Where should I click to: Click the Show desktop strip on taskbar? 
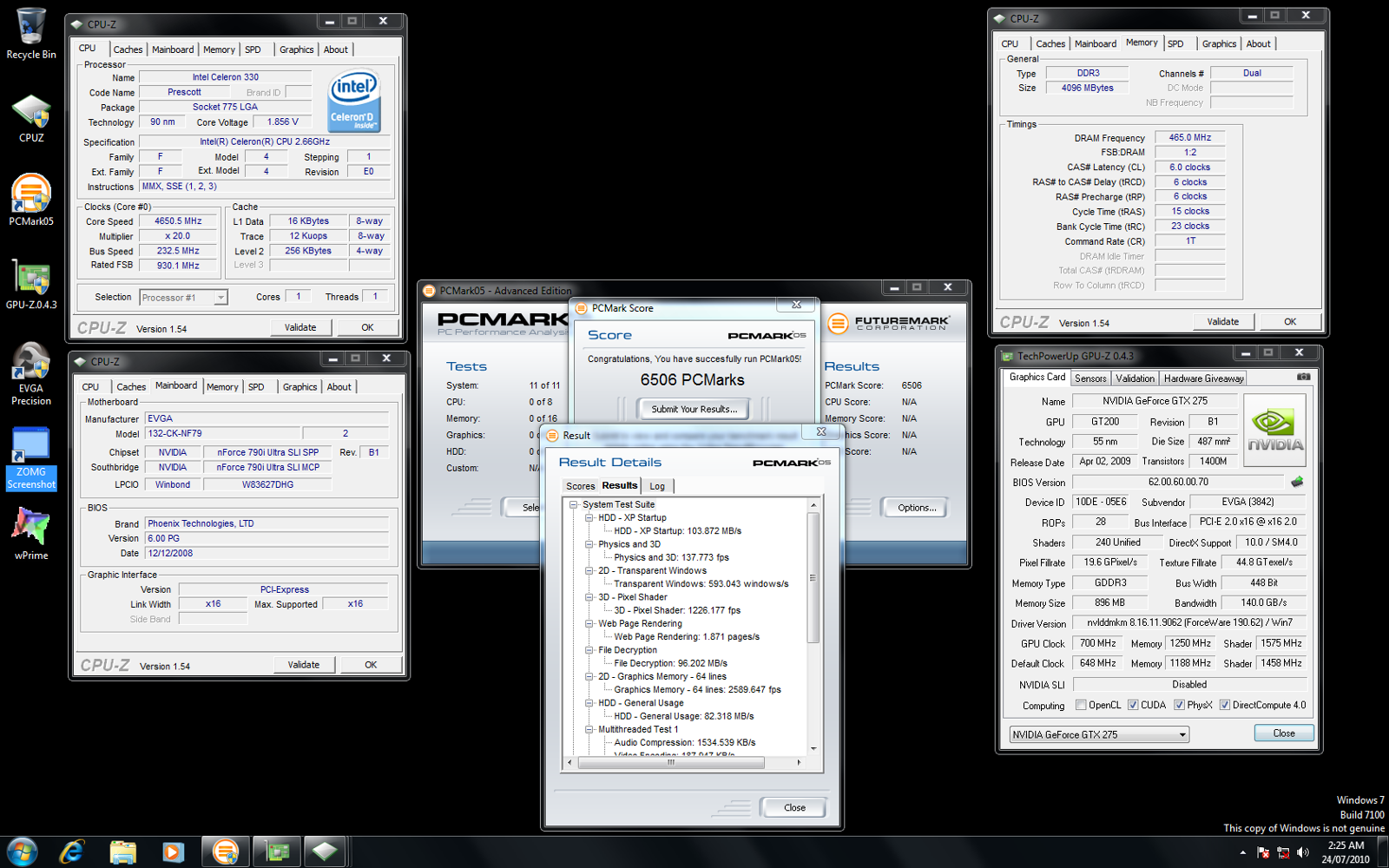coord(1382,852)
